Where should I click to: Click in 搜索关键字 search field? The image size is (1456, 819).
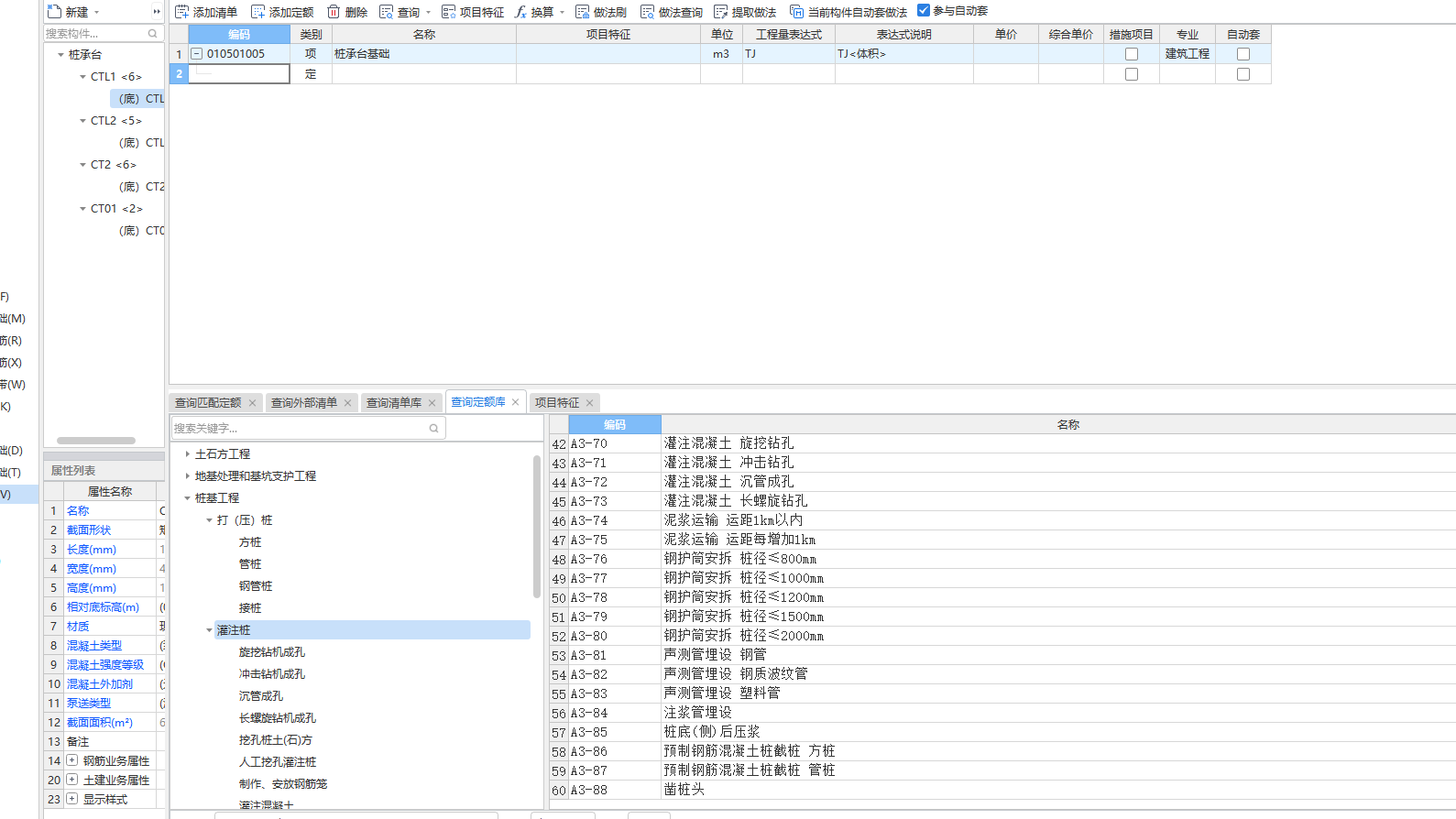pos(298,428)
